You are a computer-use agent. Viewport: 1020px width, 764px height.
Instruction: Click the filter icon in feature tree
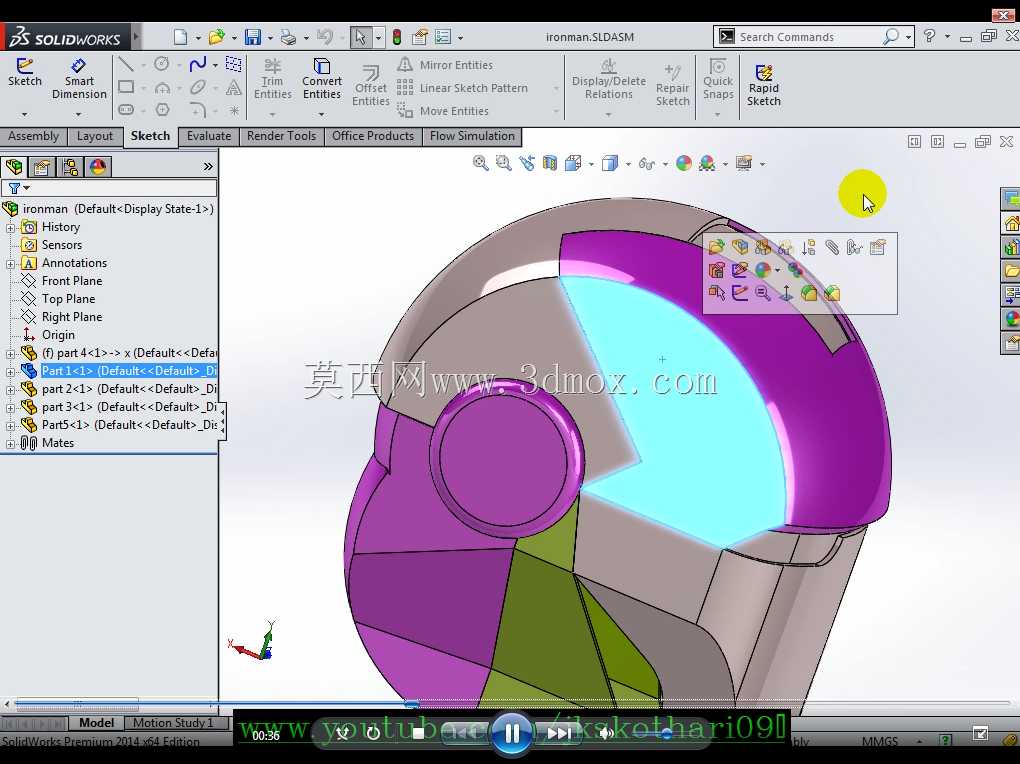tap(14, 188)
